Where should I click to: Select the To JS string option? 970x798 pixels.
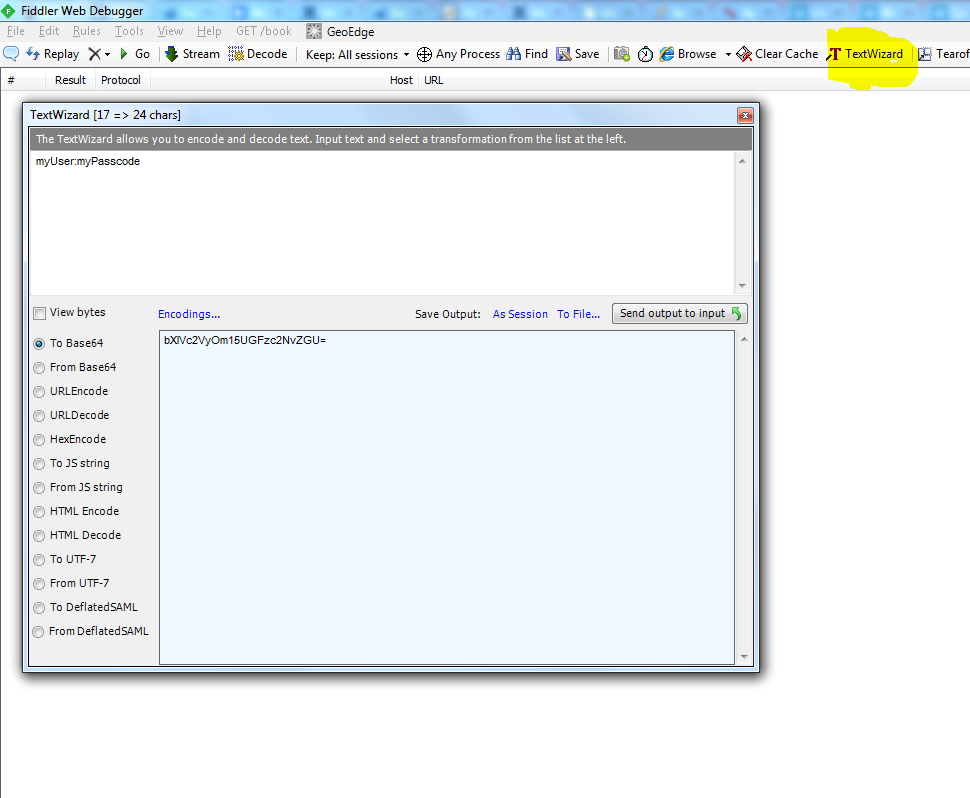(x=39, y=464)
